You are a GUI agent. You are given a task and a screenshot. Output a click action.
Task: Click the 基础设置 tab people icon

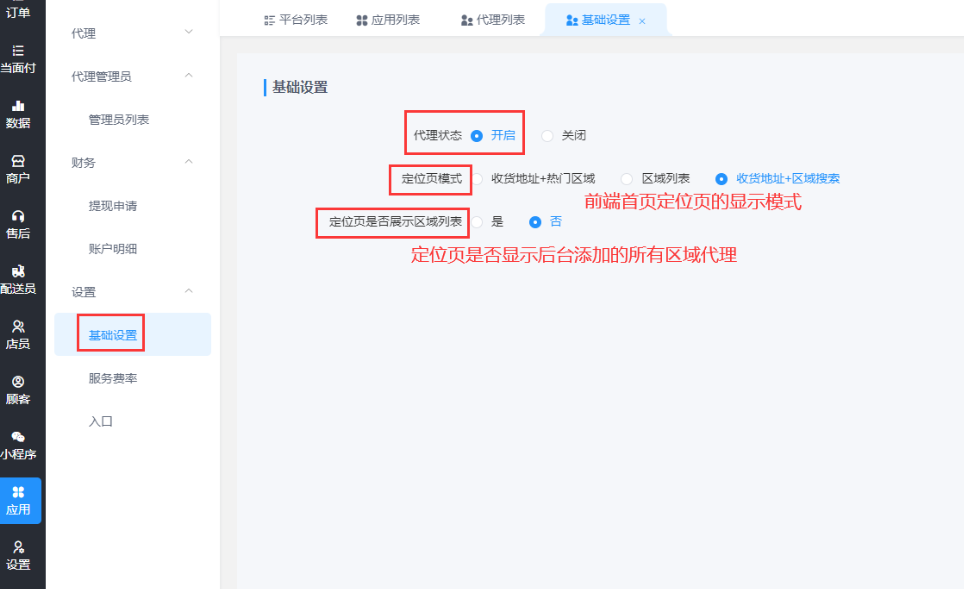tap(572, 20)
